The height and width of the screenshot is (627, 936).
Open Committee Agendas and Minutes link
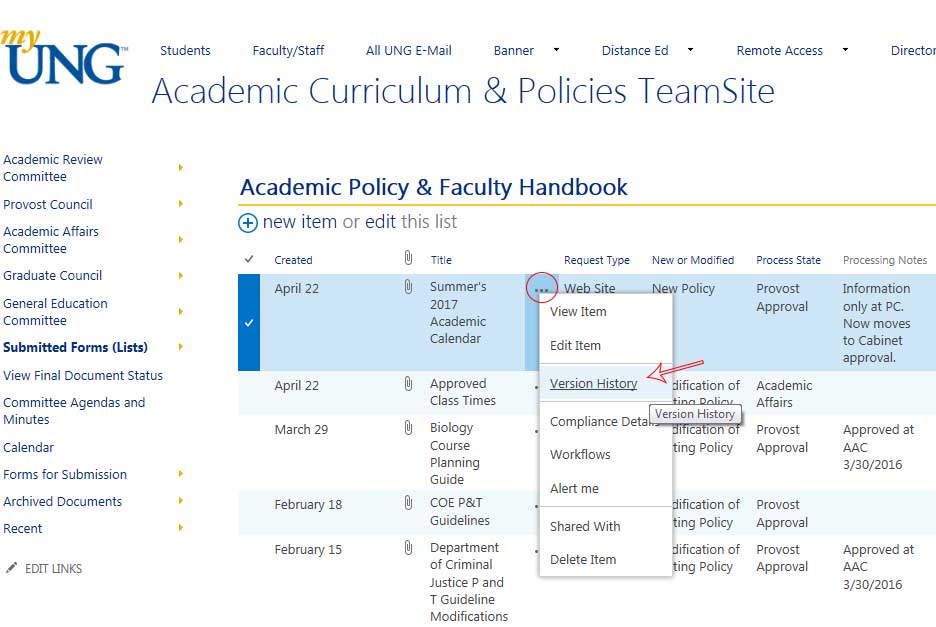click(74, 411)
